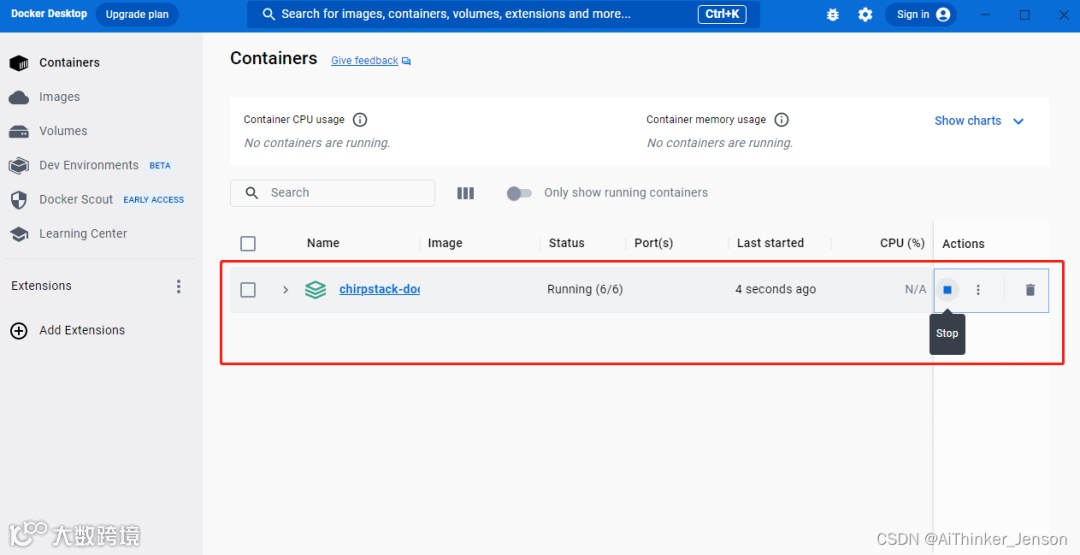Click the Sign in button
This screenshot has height=555, width=1080.
coord(922,14)
